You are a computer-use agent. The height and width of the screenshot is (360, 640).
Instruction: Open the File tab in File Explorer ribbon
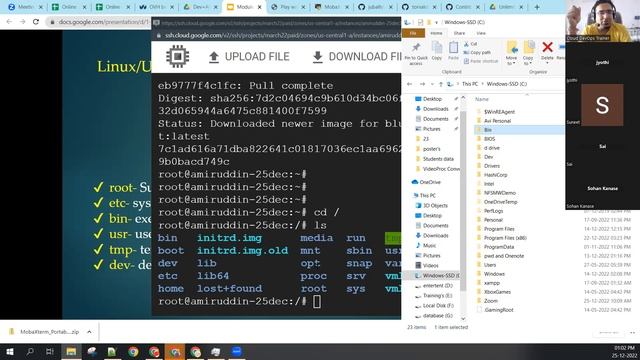click(413, 33)
